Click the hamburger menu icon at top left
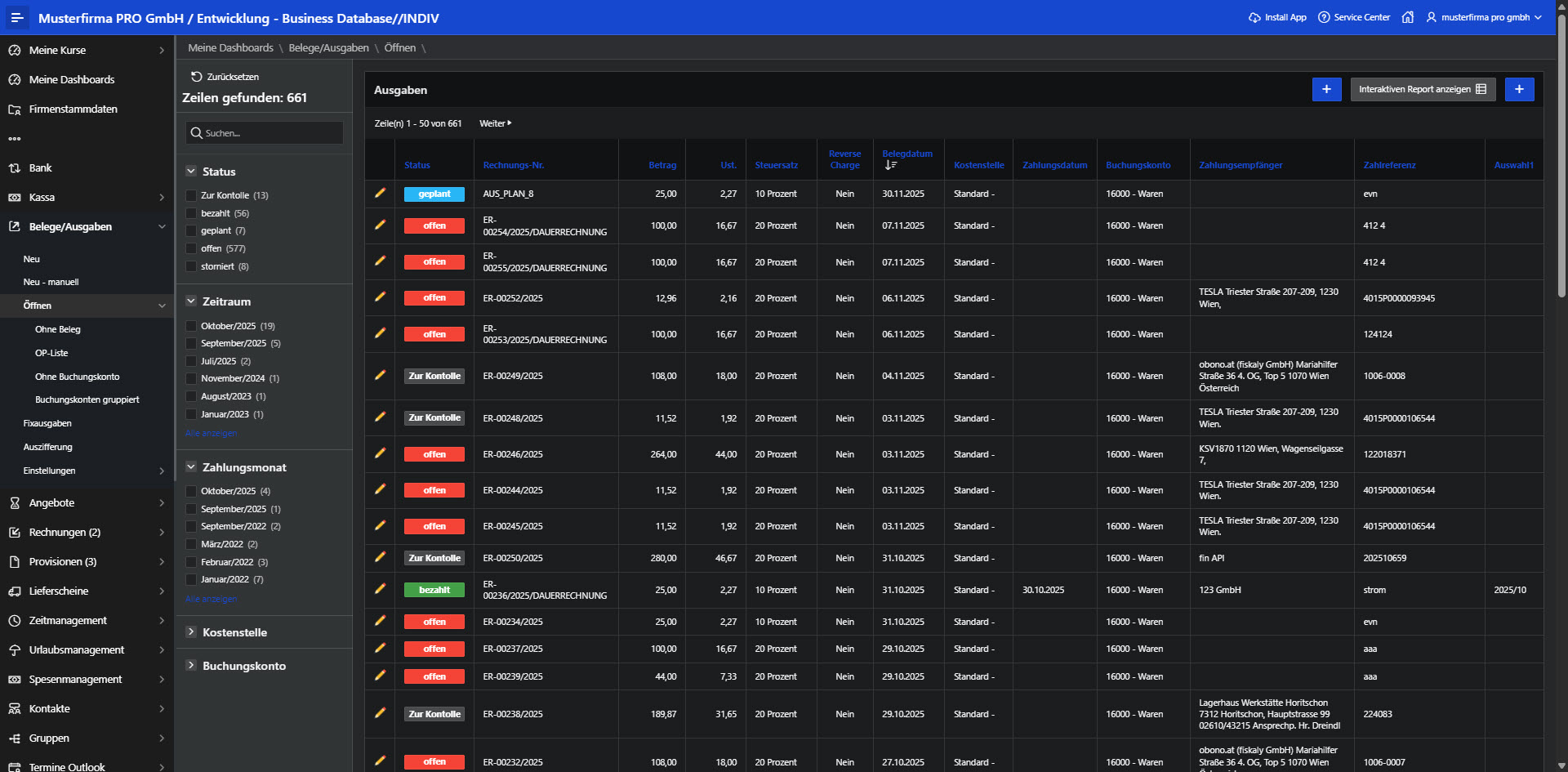Image resolution: width=1568 pixels, height=772 pixels. coord(17,17)
